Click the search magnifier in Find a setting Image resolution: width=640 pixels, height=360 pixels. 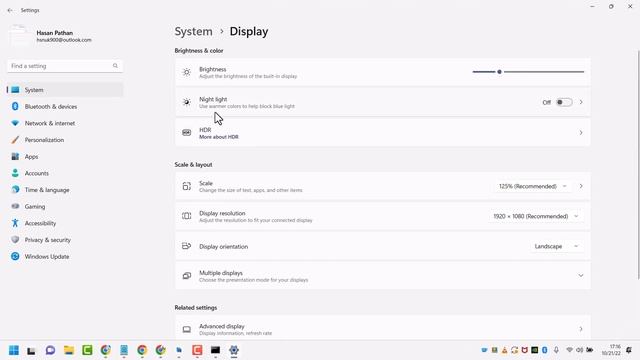115,66
